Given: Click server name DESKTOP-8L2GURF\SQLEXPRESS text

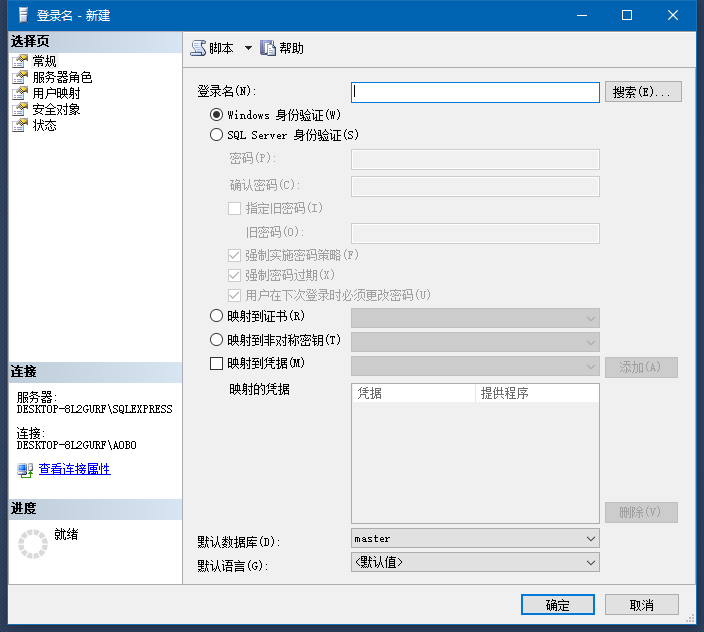Looking at the screenshot, I should [94, 409].
